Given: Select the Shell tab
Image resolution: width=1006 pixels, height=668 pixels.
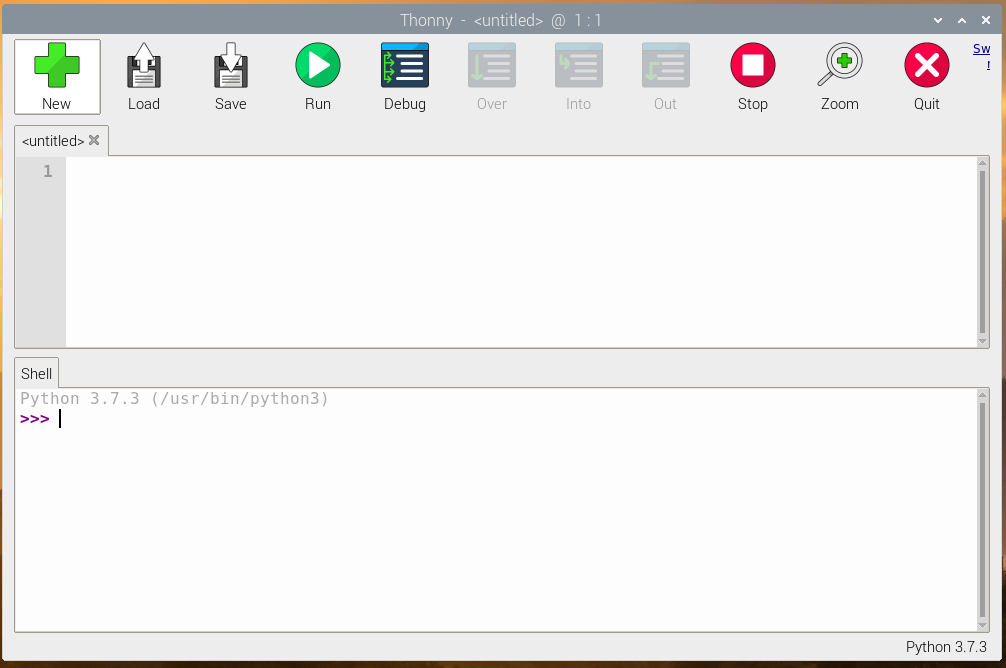Looking at the screenshot, I should coord(37,373).
